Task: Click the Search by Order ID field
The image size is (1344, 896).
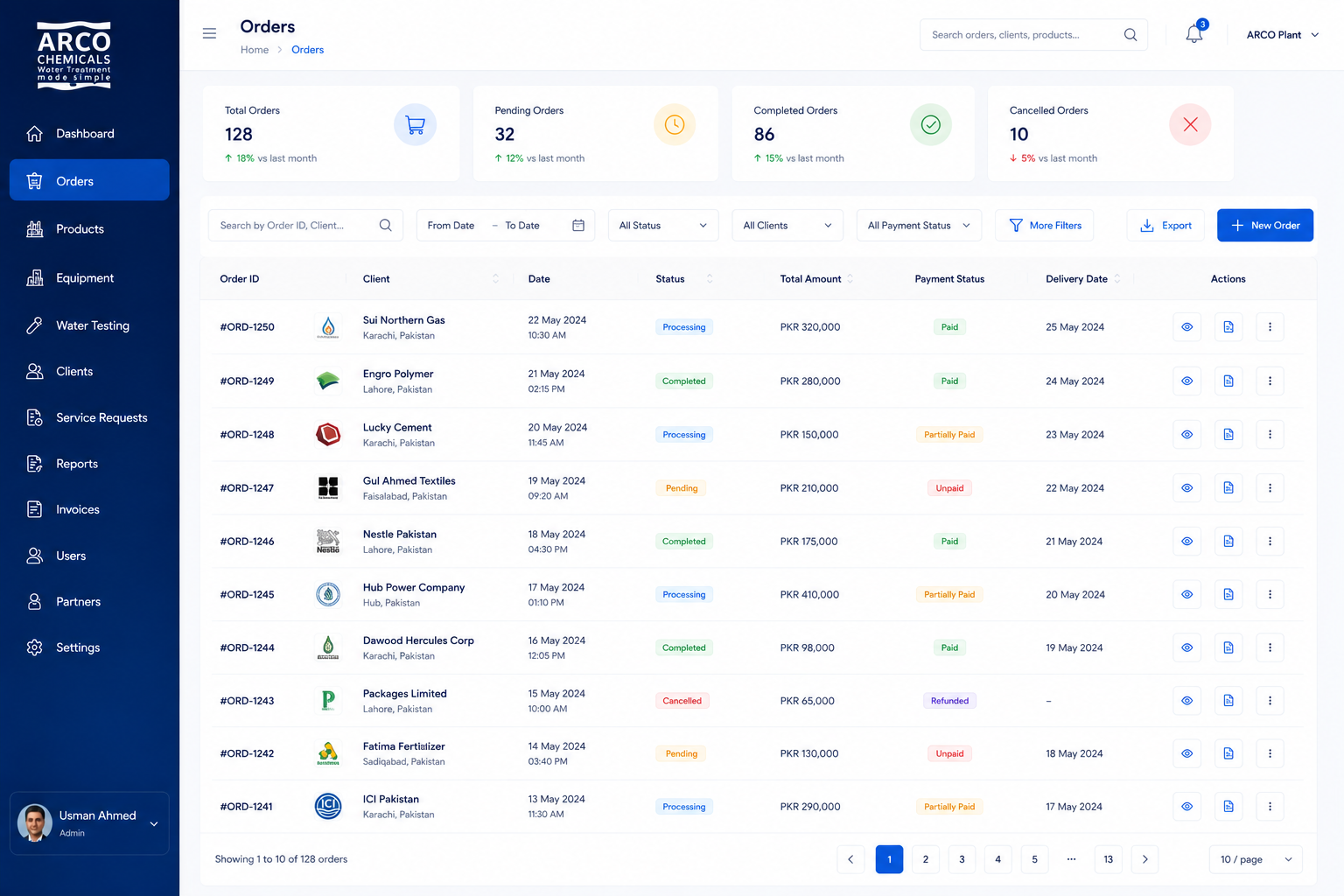Action: pos(305,226)
